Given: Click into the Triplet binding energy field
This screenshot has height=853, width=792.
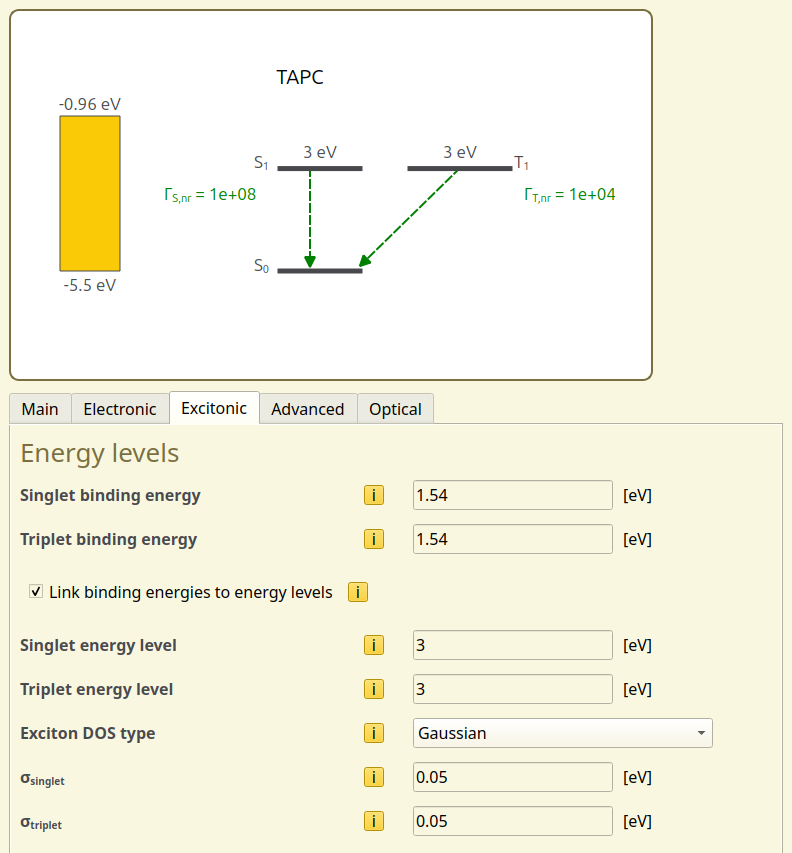Looking at the screenshot, I should click(x=512, y=540).
